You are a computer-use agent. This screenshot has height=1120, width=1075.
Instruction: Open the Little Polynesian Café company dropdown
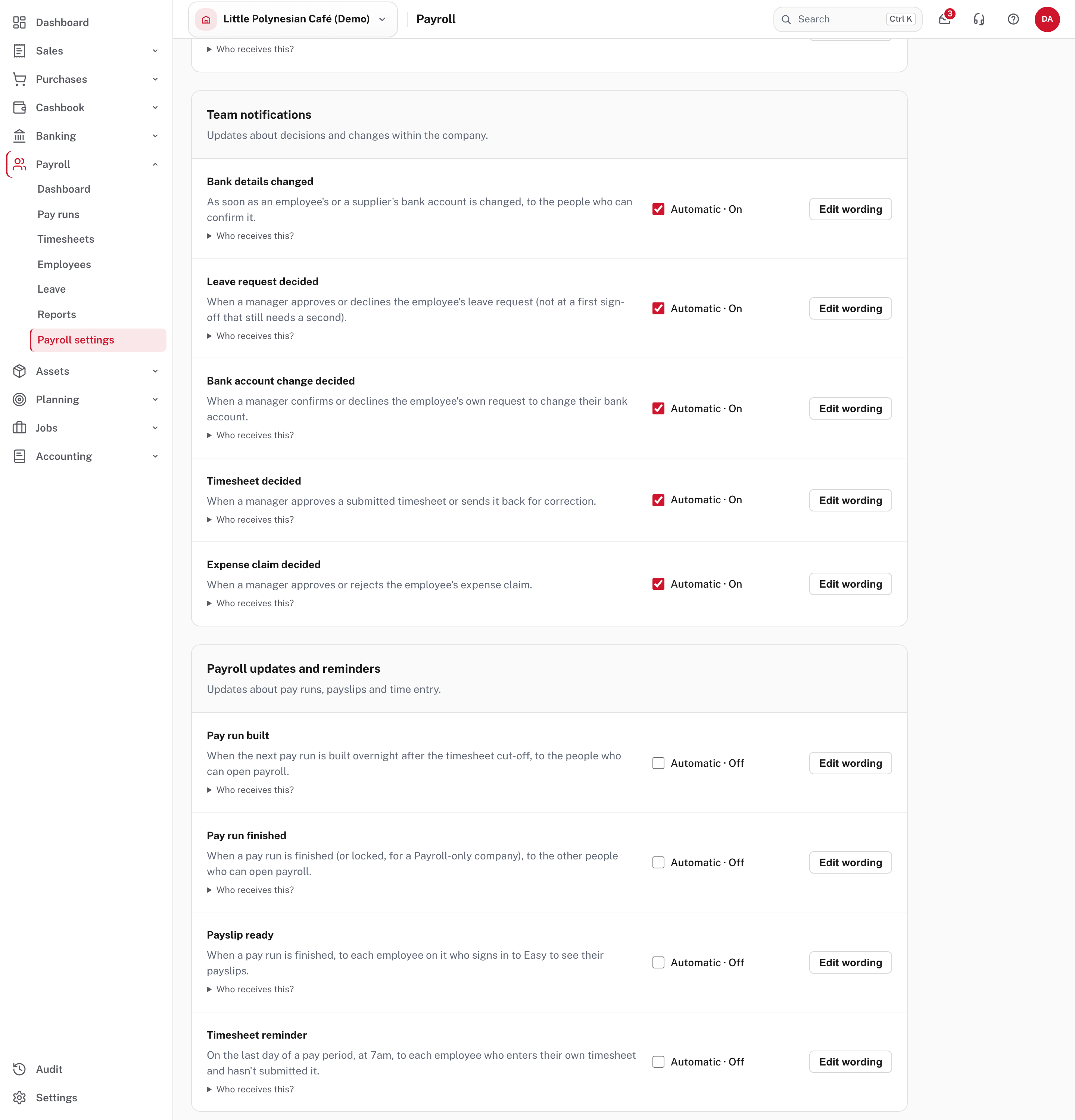pos(293,19)
